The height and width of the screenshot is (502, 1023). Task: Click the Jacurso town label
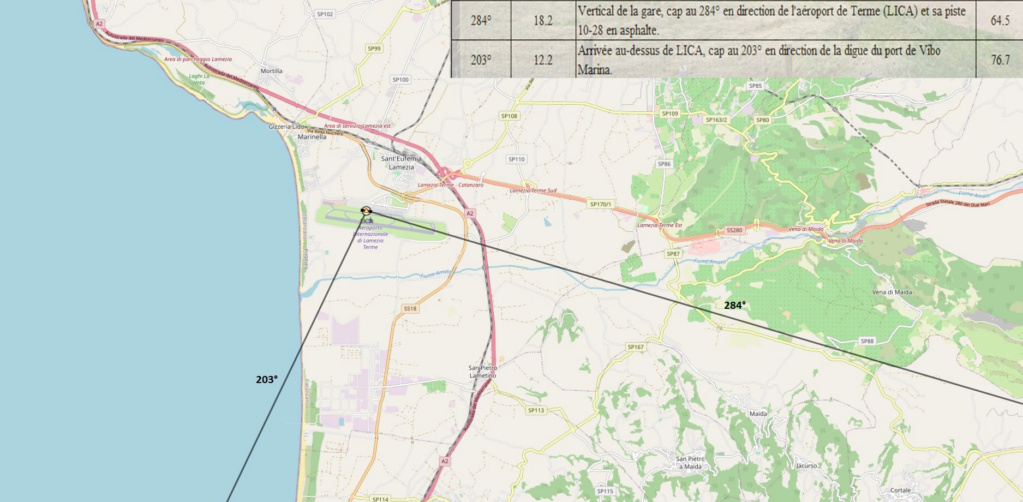pyautogui.click(x=806, y=466)
